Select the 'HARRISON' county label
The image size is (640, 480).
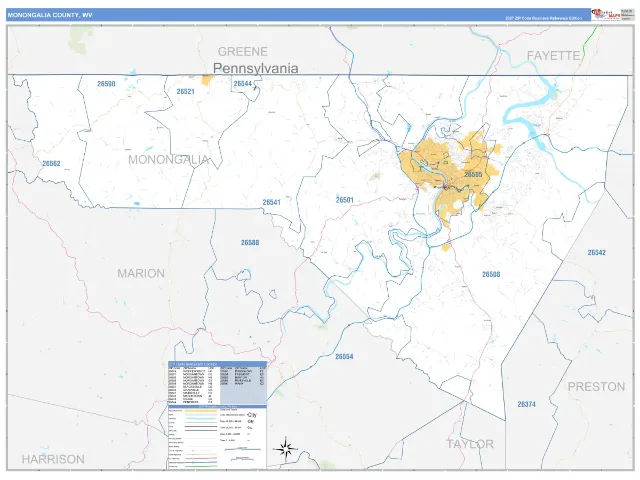point(53,459)
